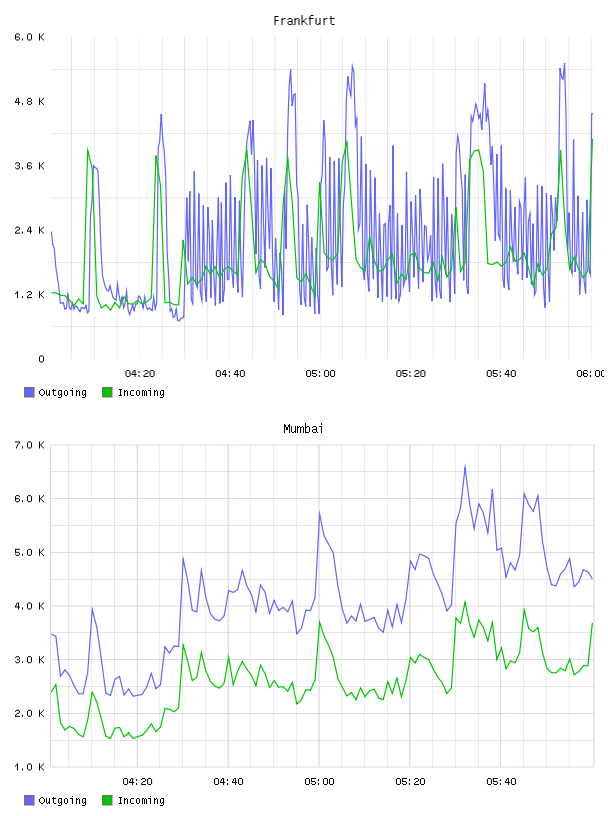Click the 05:20 time label on Mumbai chart
This screenshot has width=608, height=816.
pos(410,782)
